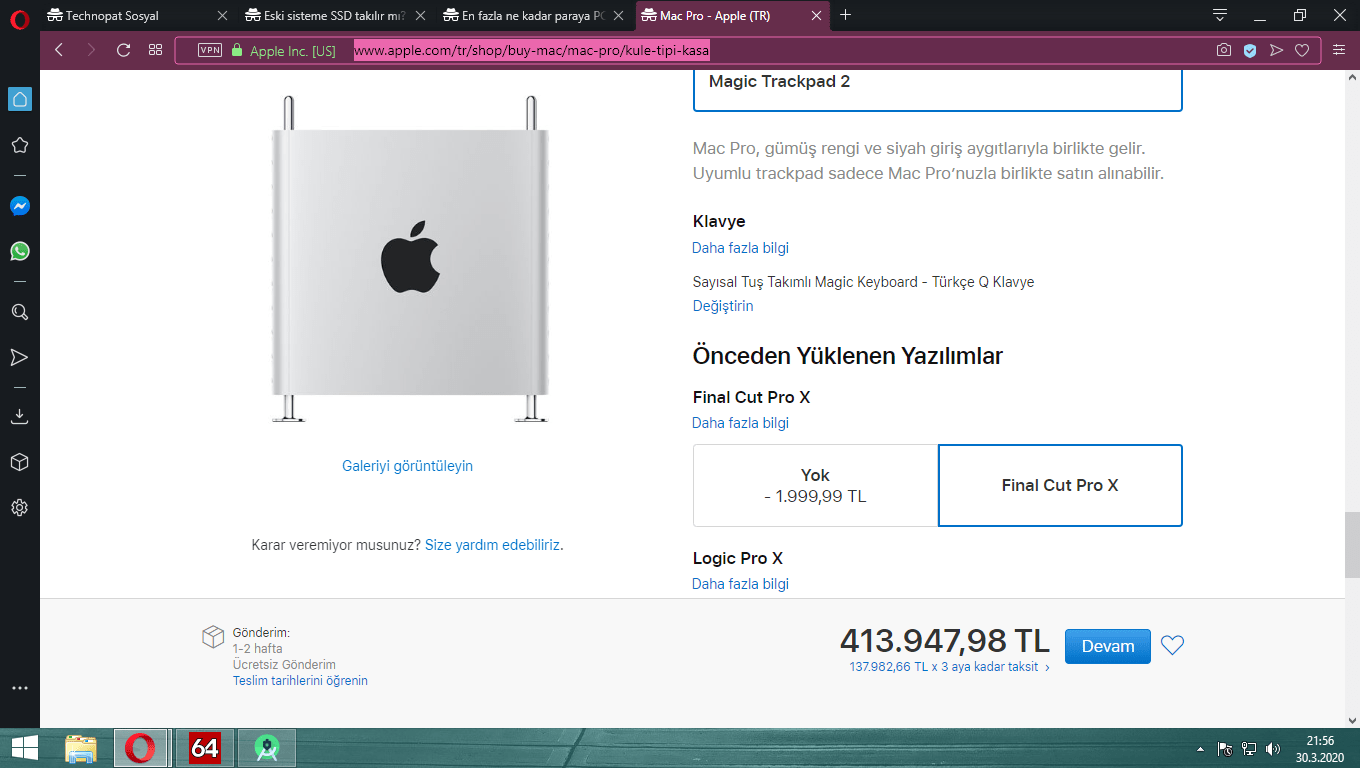
Task: Click the page vertical scrollbar thumb
Action: pos(1351,545)
